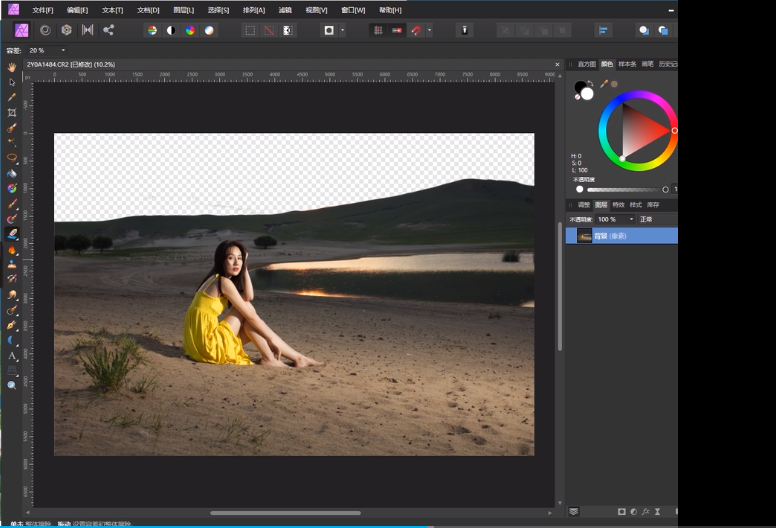The image size is (776, 528).
Task: Click the Export persona share icon
Action: click(108, 30)
